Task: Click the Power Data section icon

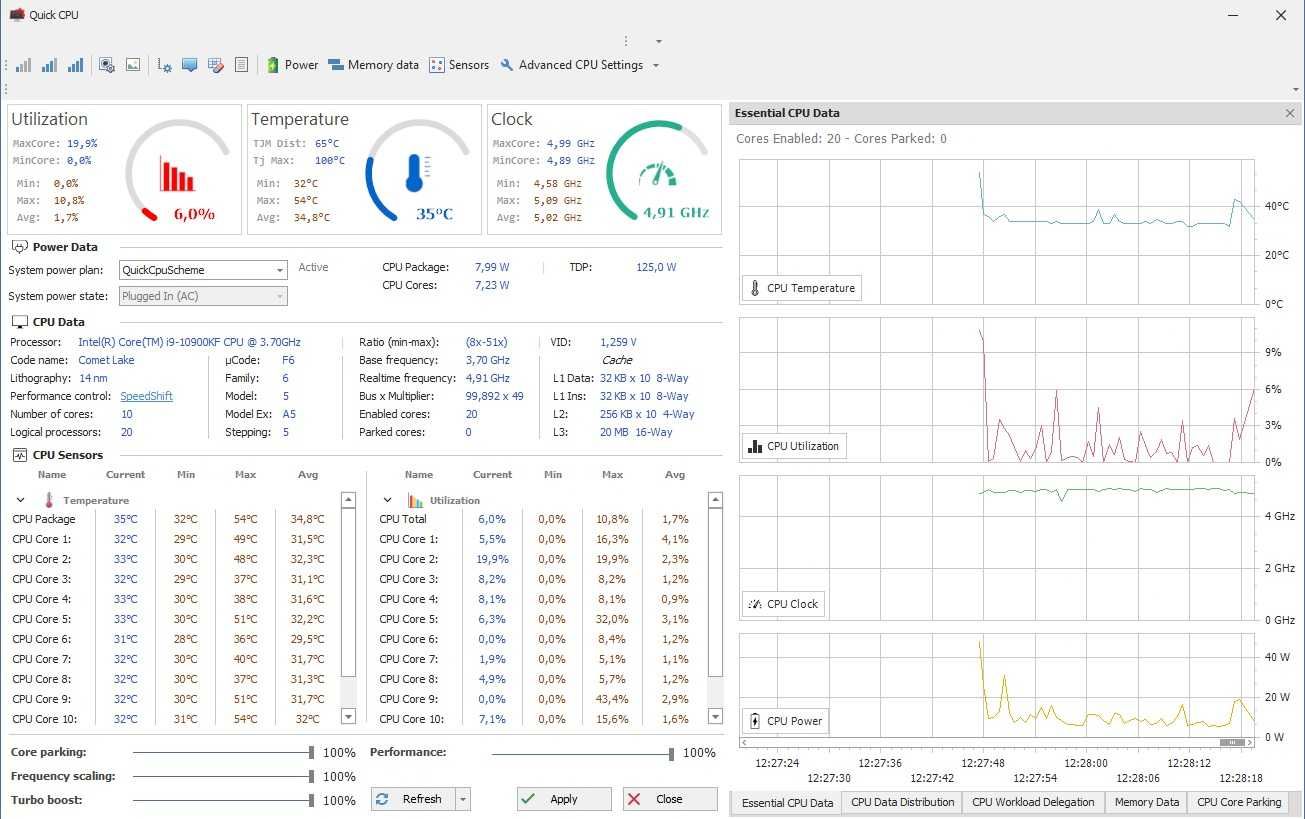Action: pyautogui.click(x=19, y=246)
